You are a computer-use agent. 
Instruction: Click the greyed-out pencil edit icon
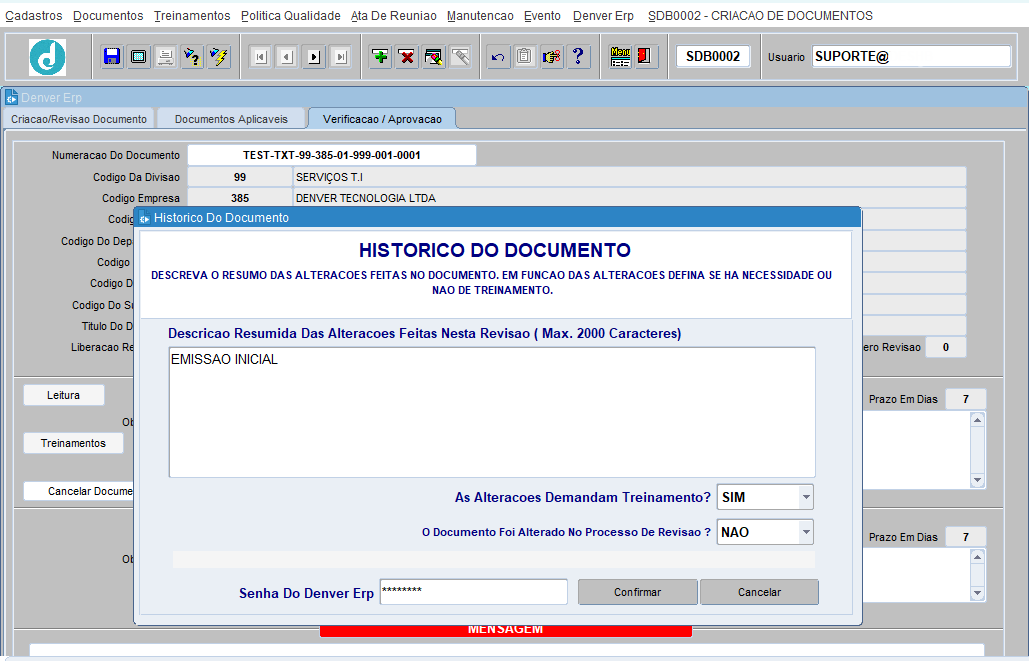pos(461,56)
